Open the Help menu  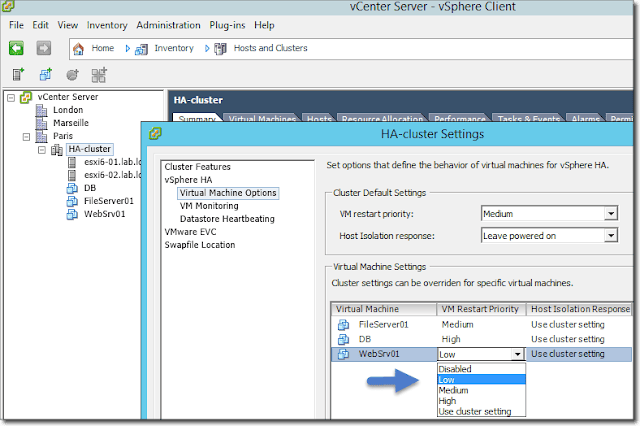tap(264, 25)
